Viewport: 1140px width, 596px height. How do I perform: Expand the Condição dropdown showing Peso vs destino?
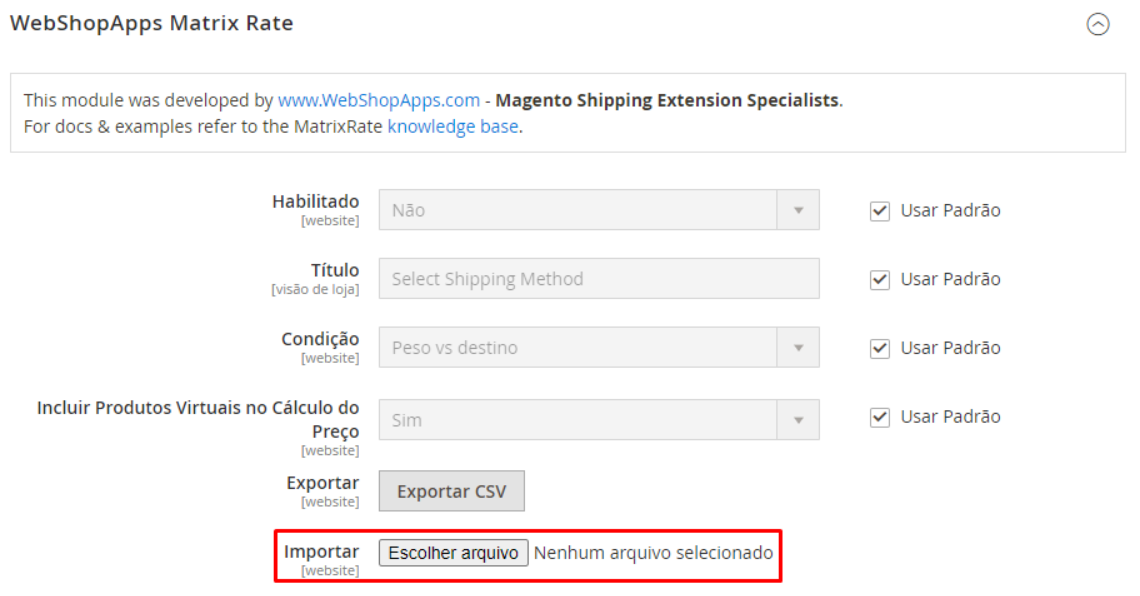point(598,348)
